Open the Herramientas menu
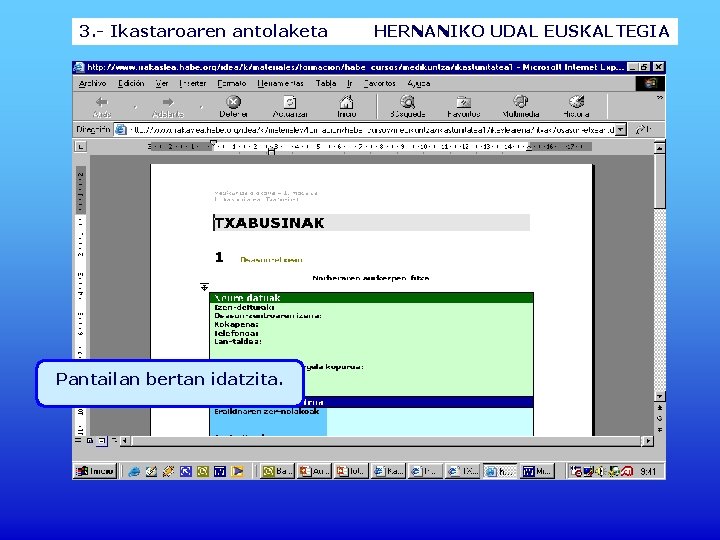The height and width of the screenshot is (540, 720). click(x=281, y=84)
